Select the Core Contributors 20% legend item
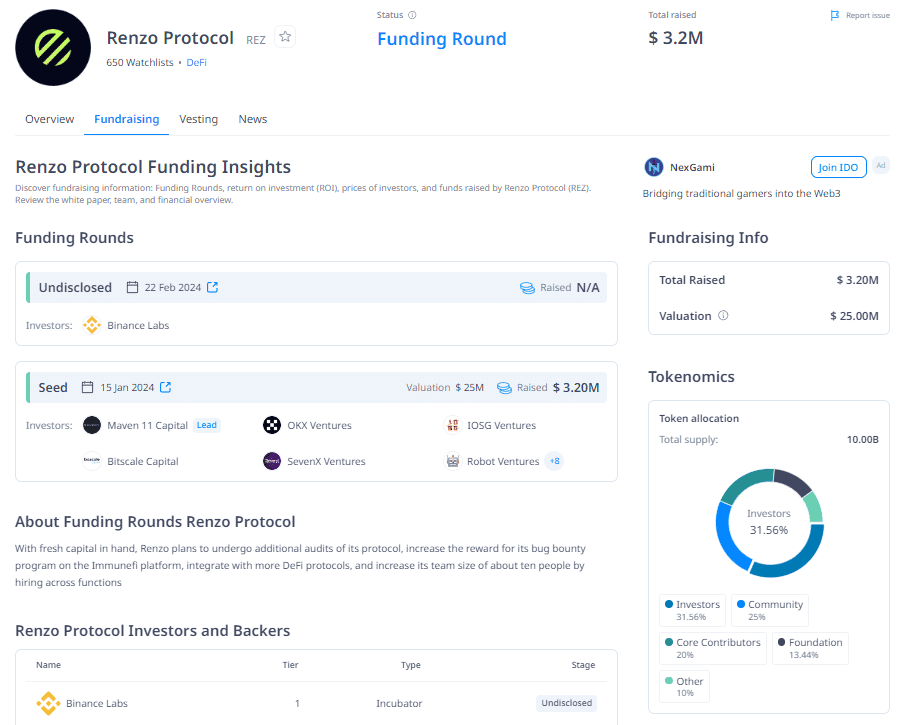 [713, 648]
